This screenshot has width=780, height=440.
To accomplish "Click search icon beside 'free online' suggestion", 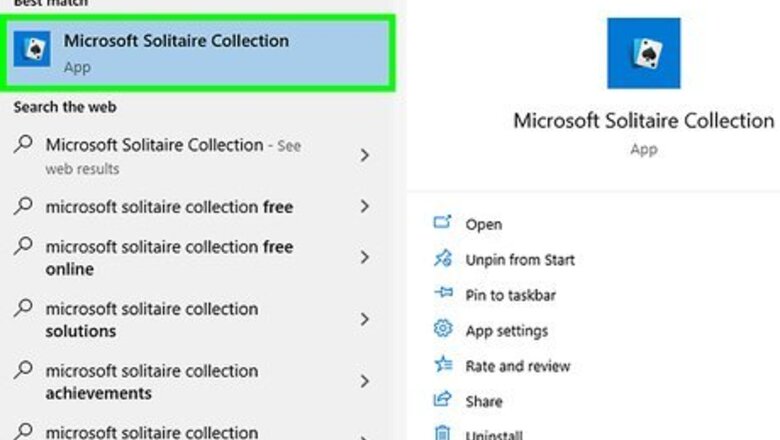I will pos(23,246).
